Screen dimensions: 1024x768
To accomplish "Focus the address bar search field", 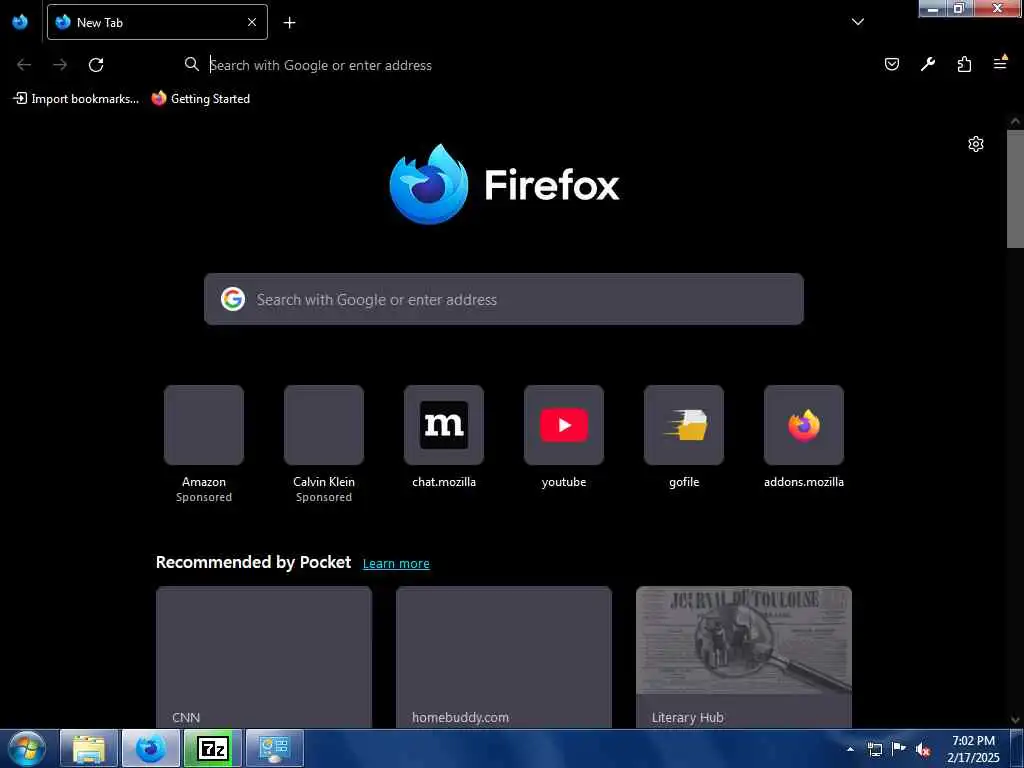I will [522, 65].
